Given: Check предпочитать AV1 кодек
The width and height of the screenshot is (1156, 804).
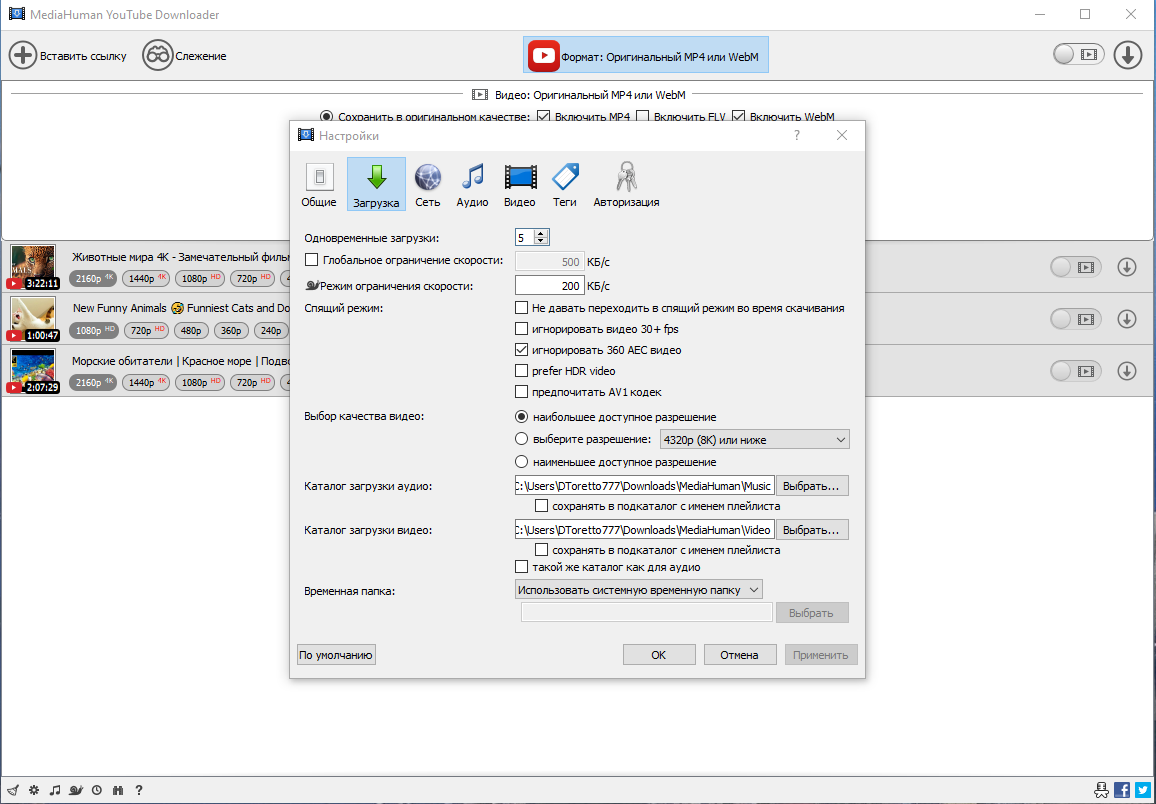Looking at the screenshot, I should pos(521,391).
